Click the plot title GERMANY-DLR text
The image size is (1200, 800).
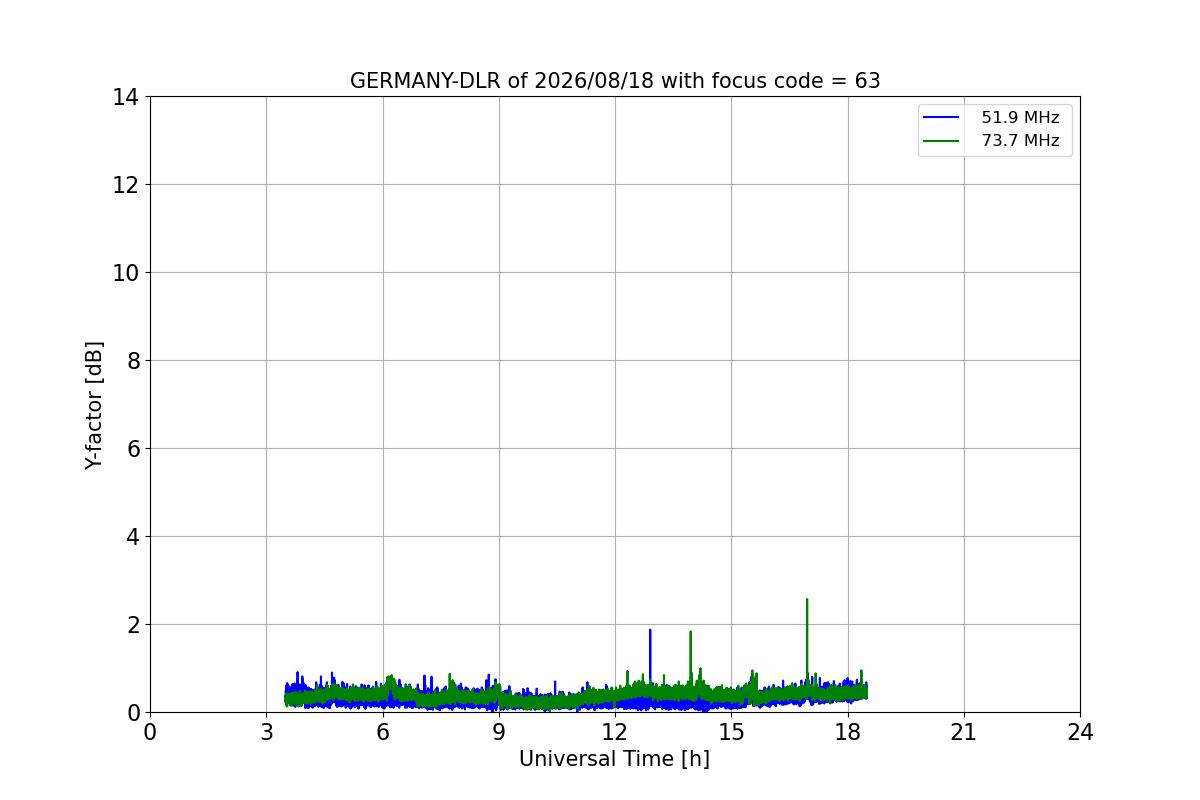[615, 81]
